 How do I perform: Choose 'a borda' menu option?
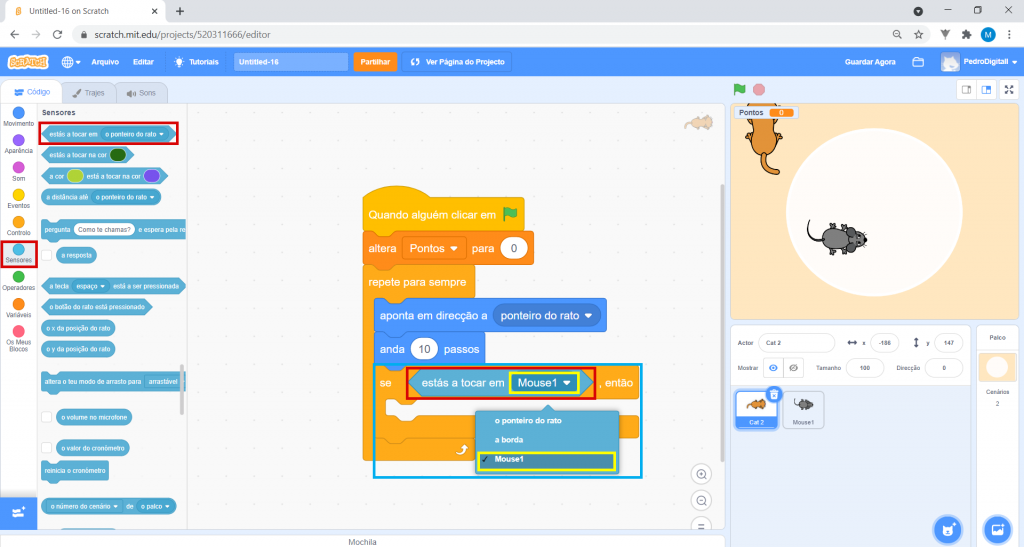pos(547,440)
